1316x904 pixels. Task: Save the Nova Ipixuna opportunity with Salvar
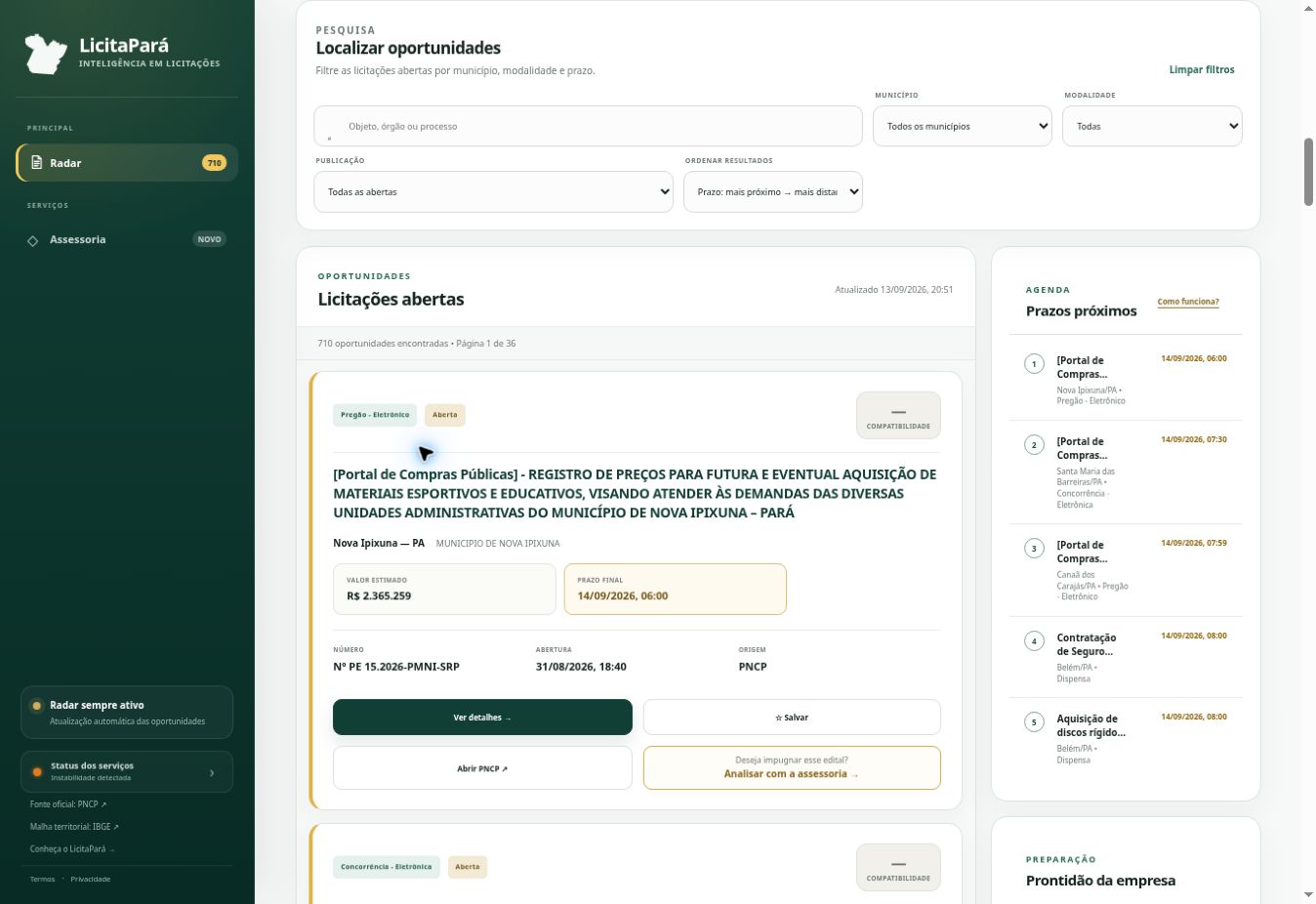pos(792,718)
